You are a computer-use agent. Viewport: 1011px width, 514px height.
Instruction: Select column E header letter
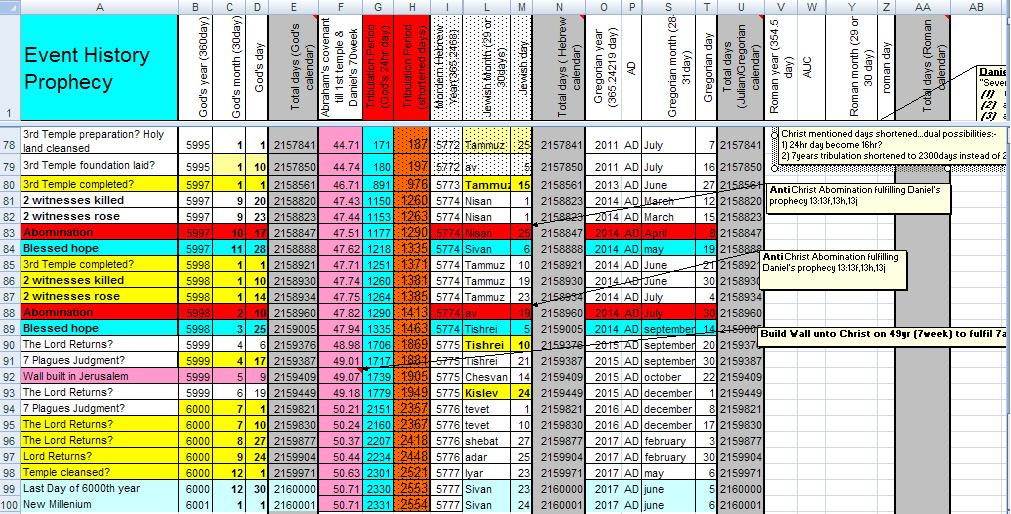click(x=293, y=7)
